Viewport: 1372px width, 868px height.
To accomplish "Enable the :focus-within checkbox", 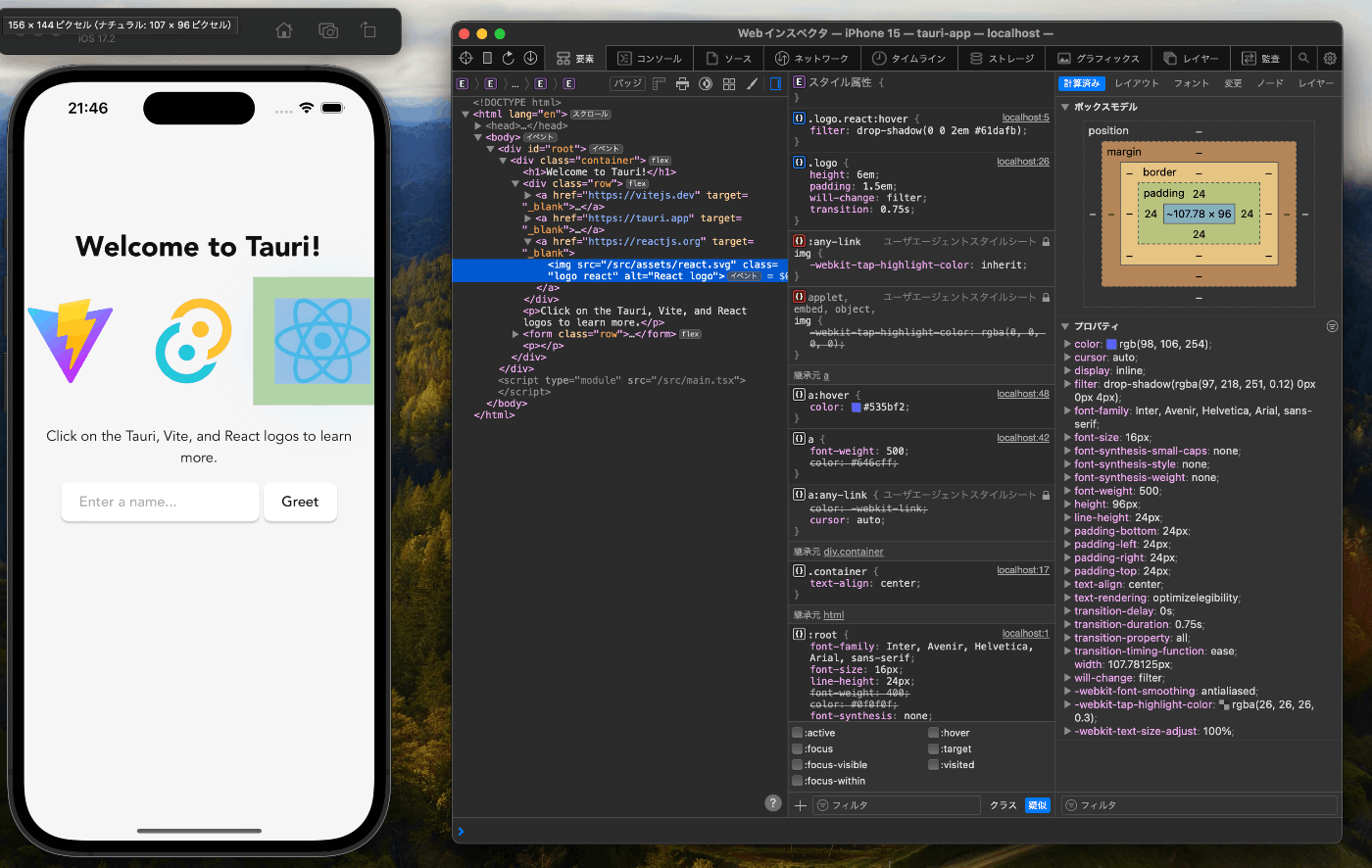I will 797,781.
